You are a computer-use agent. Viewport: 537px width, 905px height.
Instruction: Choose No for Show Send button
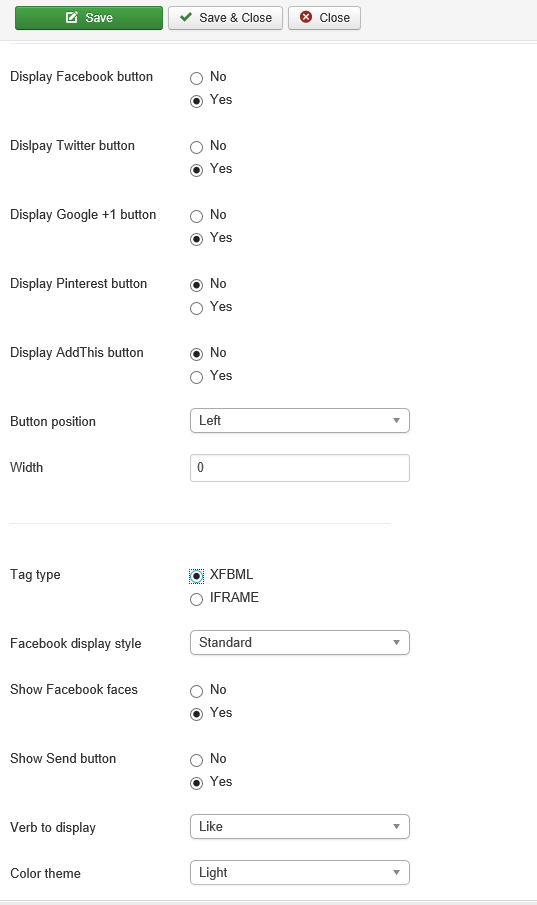tap(196, 760)
